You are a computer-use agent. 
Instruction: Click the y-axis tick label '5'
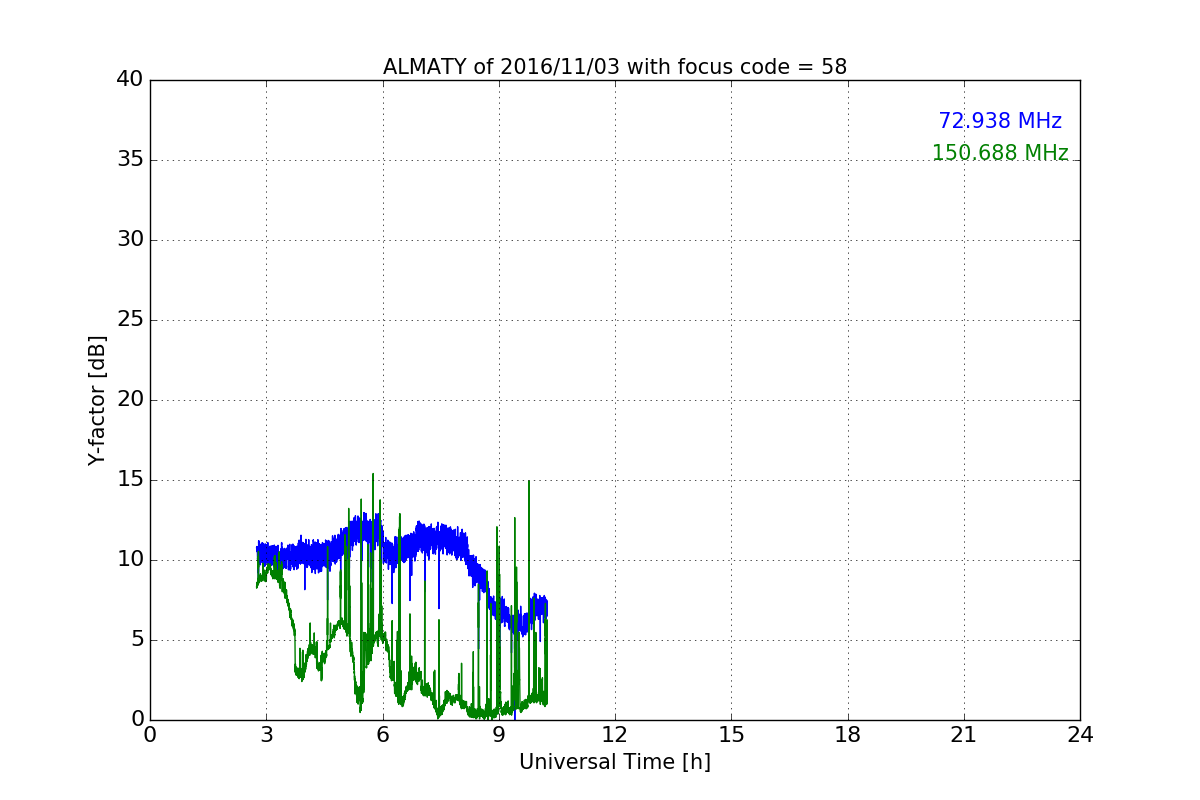click(x=138, y=639)
